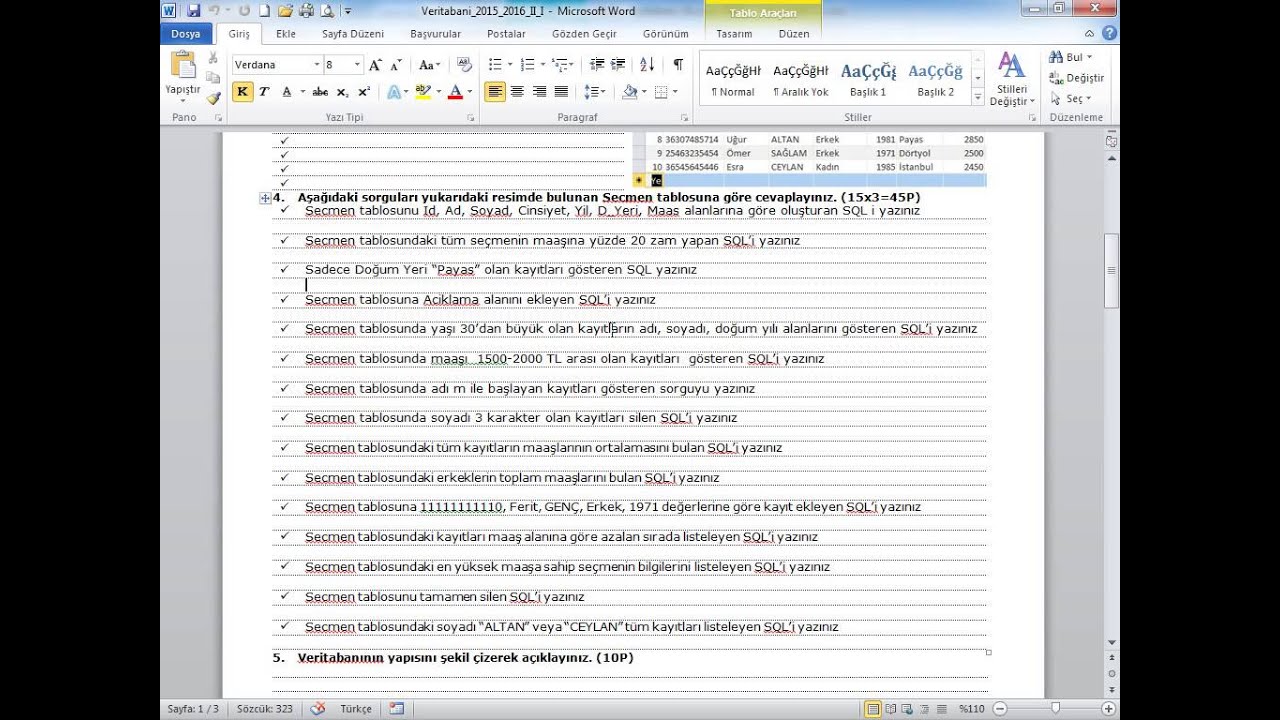This screenshot has width=1280, height=720.
Task: Activate the Format Painter brush
Action: point(213,98)
